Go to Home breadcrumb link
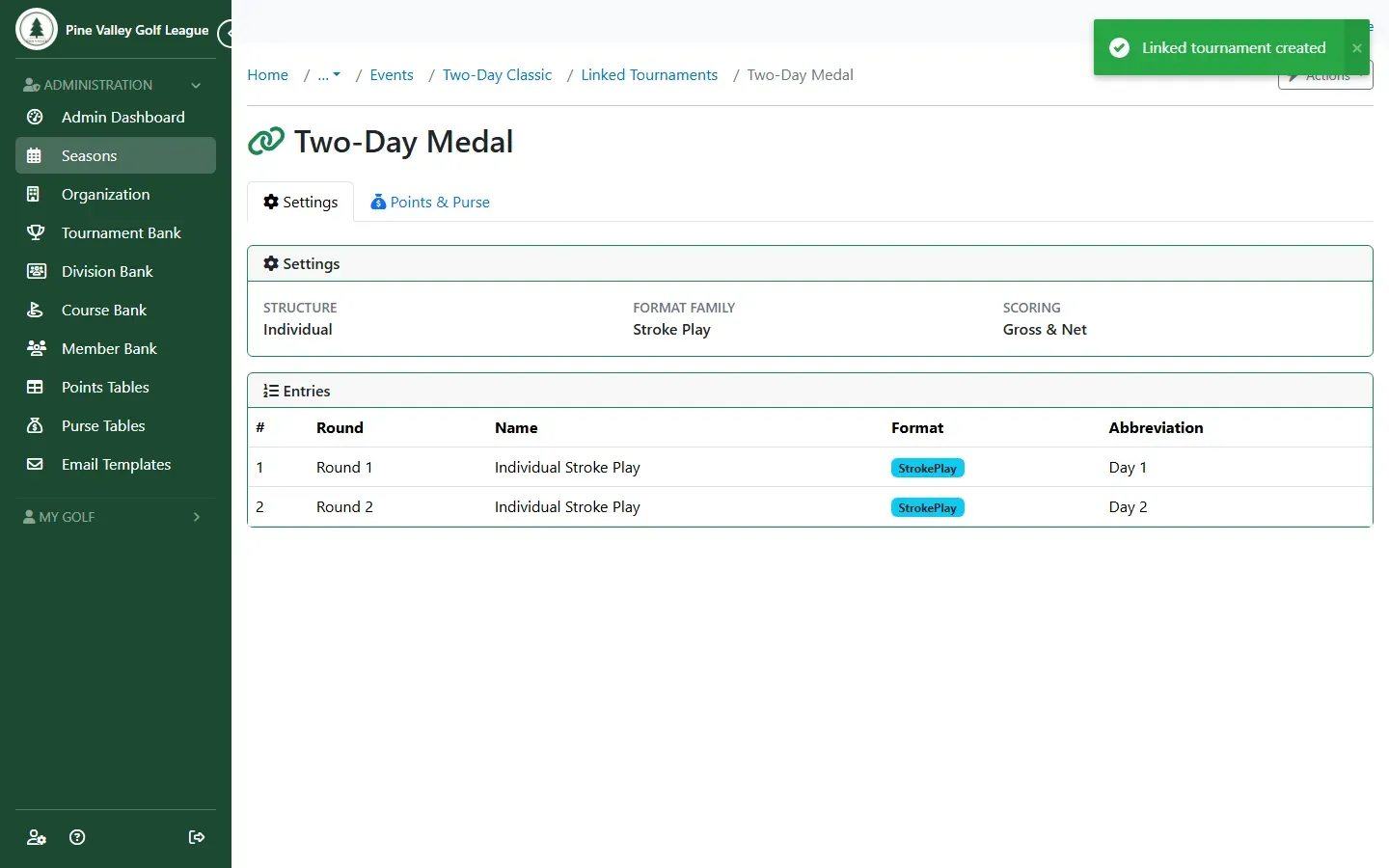This screenshot has width=1389, height=868. (x=267, y=75)
